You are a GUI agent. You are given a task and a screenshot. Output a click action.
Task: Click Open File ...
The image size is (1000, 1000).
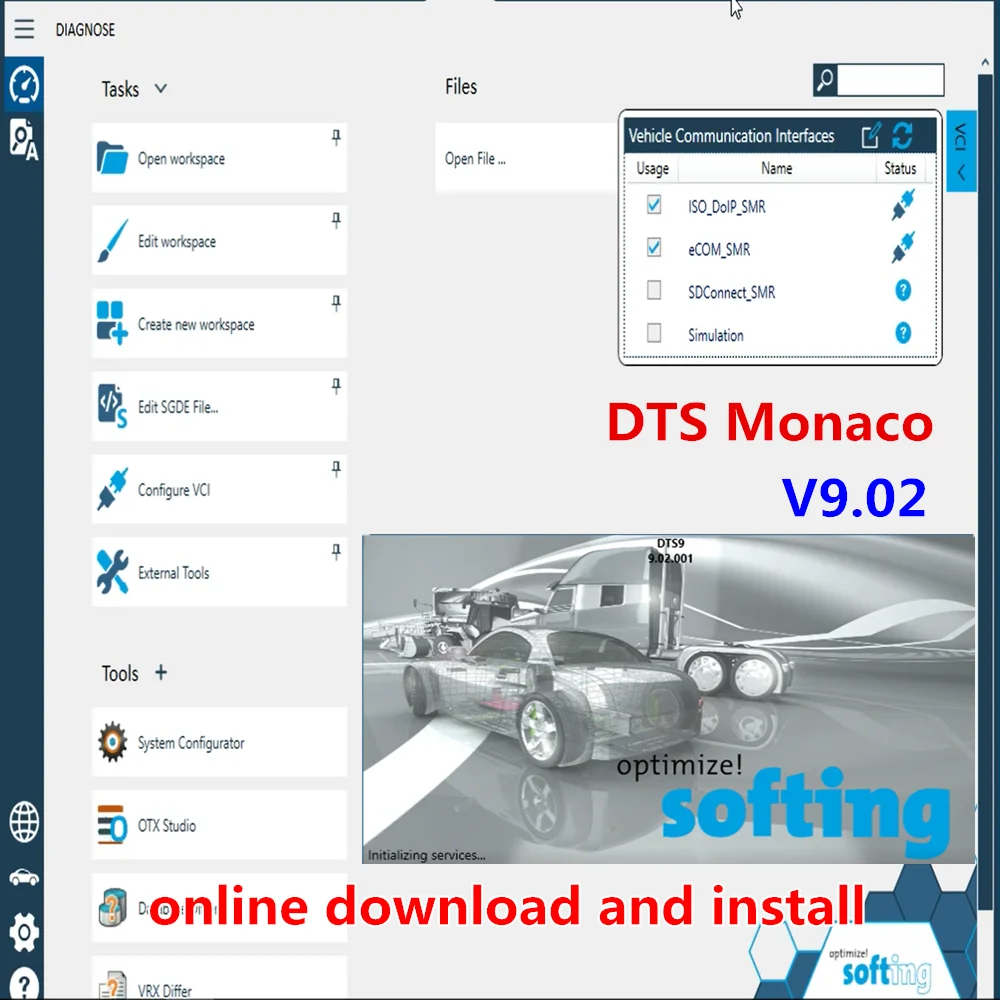click(x=475, y=158)
